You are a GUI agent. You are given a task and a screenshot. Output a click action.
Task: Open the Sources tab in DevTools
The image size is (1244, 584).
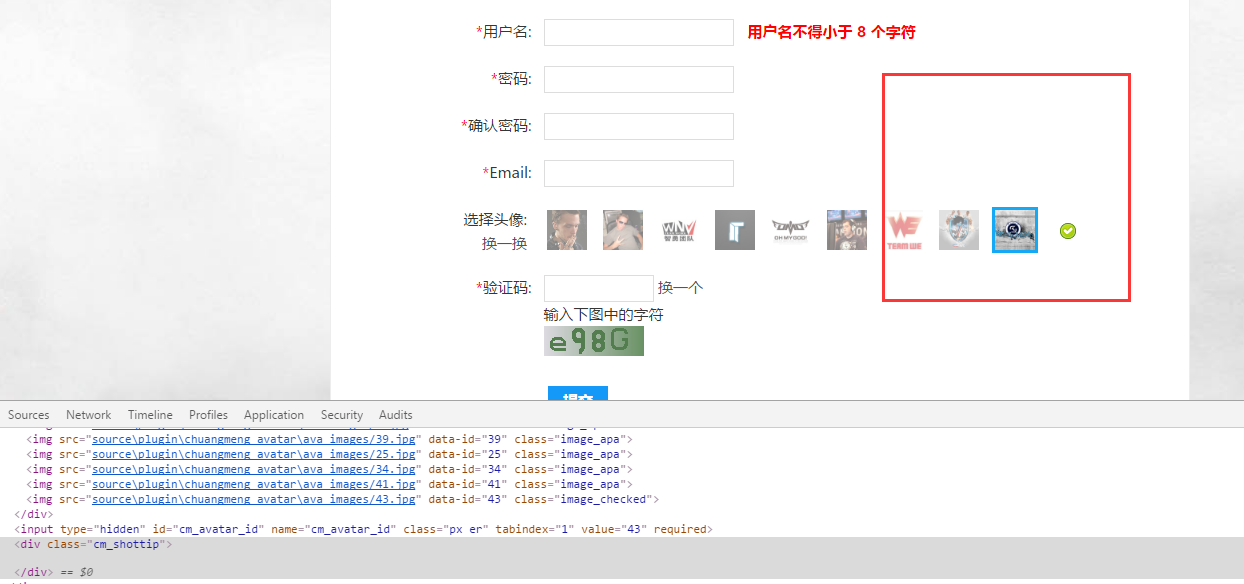[29, 415]
